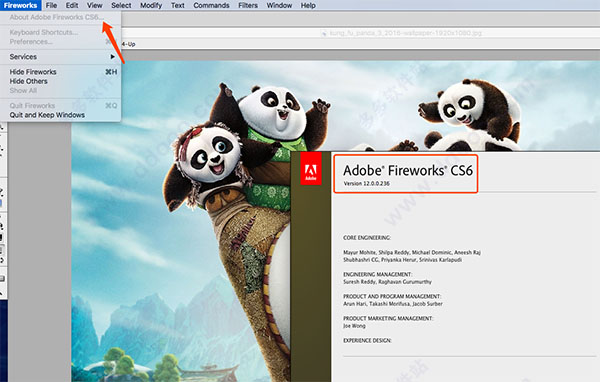
Task: Choose Quit Fireworks menu item
Action: [x=60, y=106]
